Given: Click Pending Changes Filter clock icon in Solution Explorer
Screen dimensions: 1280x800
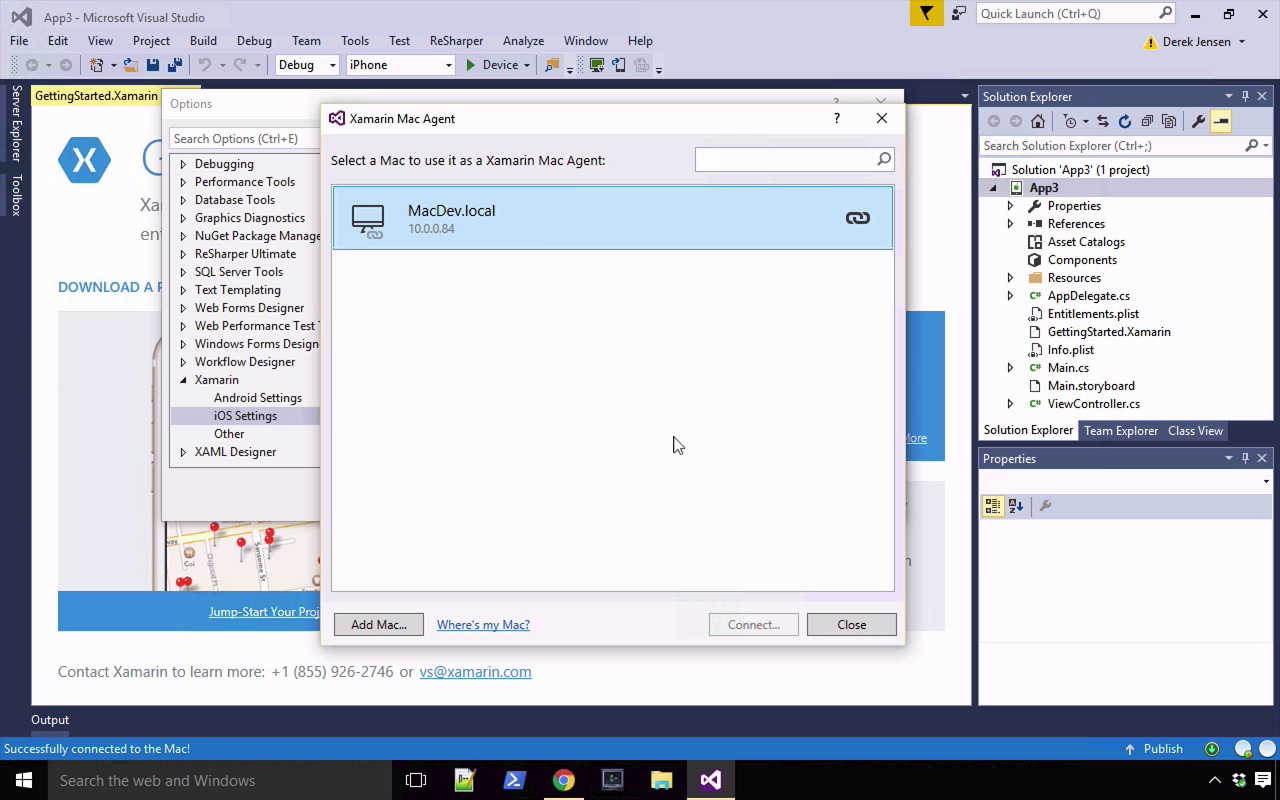Looking at the screenshot, I should pos(1071,121).
